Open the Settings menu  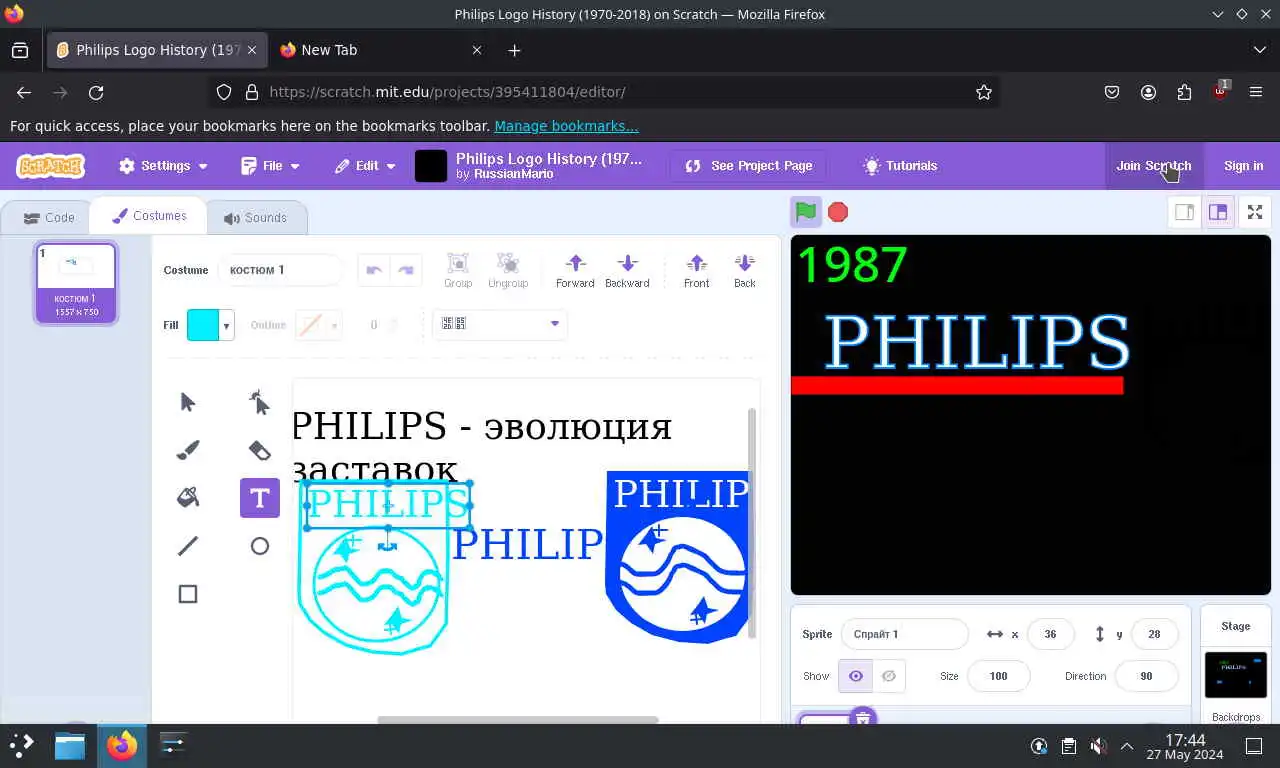163,166
